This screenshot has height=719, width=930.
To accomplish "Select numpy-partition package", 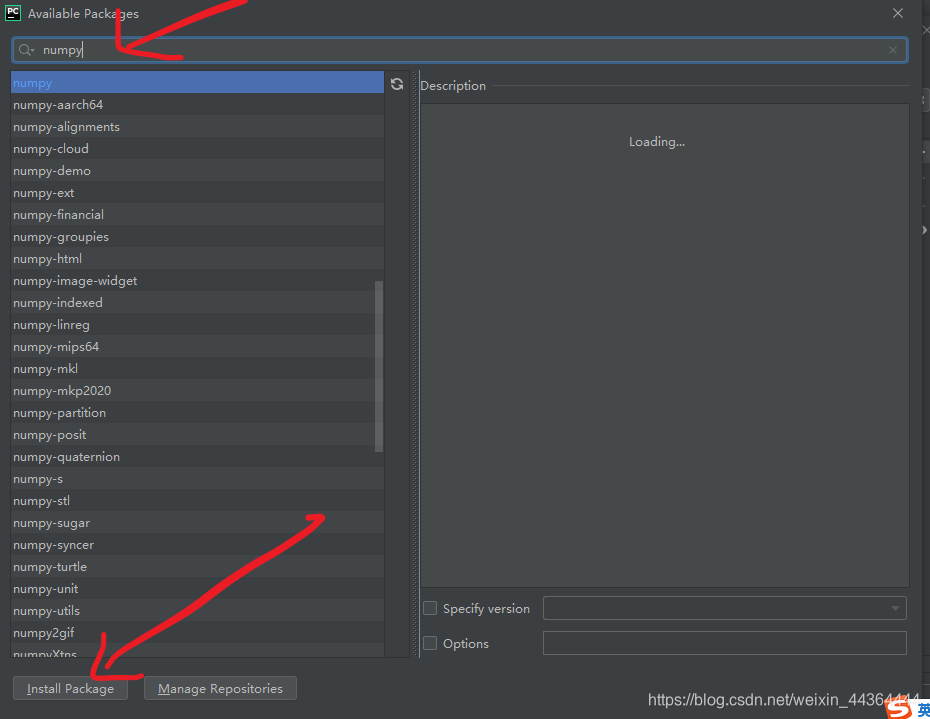I will [198, 412].
